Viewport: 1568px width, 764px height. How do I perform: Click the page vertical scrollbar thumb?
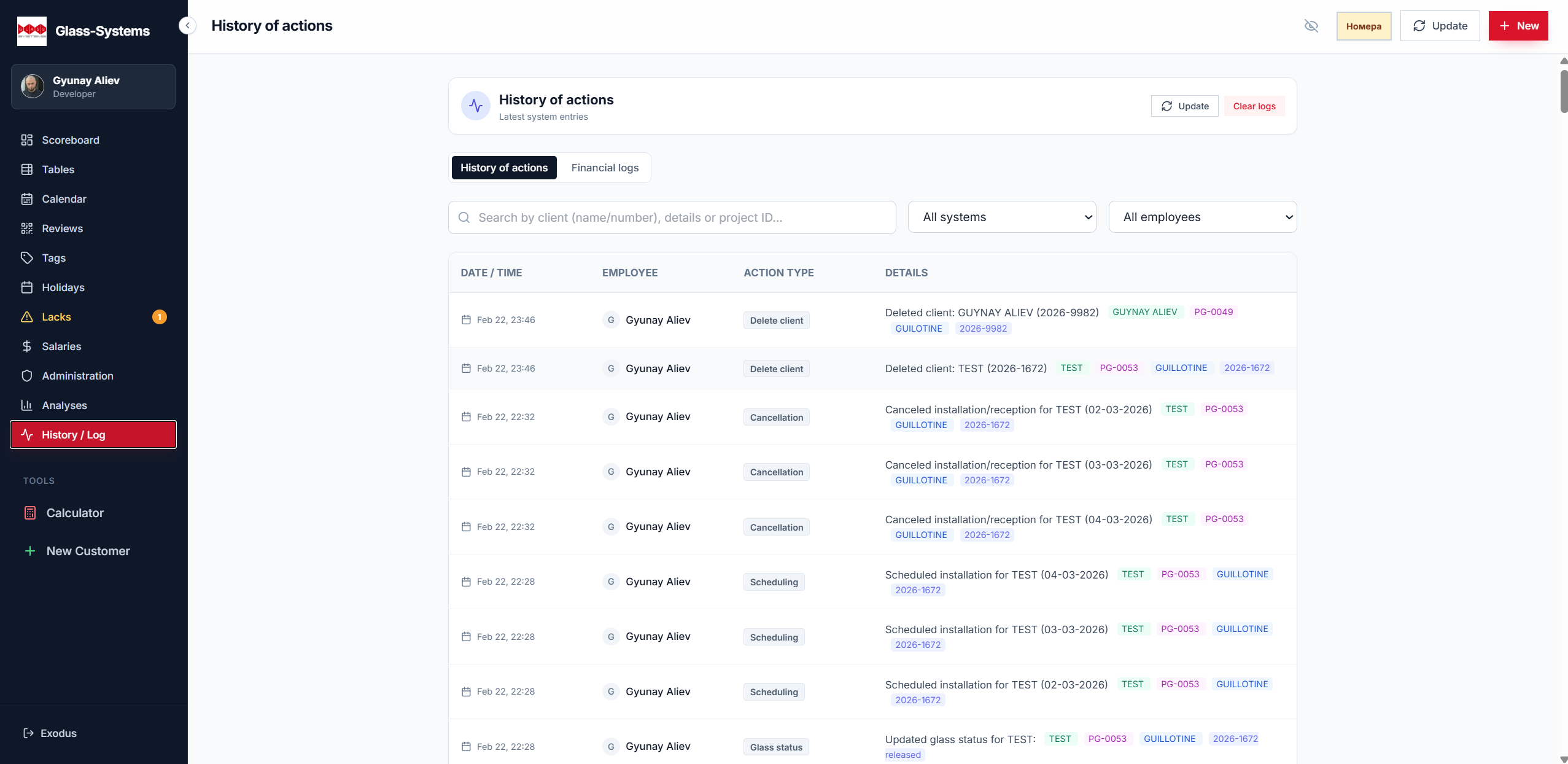pos(1563,91)
